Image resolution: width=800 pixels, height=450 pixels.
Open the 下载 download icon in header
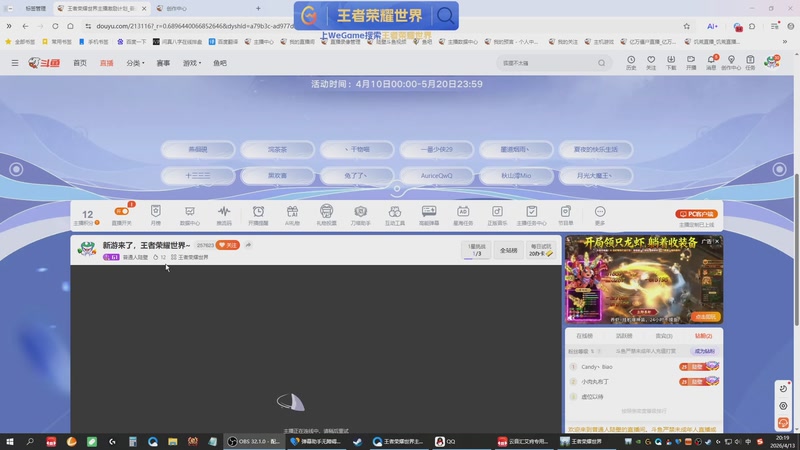coord(671,62)
